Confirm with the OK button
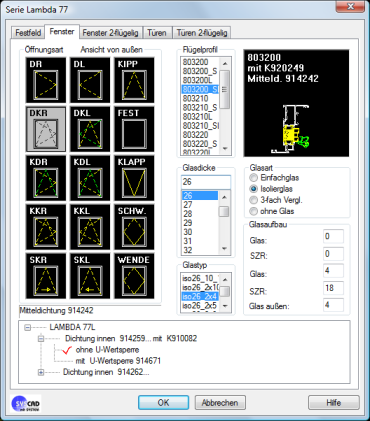 [x=163, y=403]
